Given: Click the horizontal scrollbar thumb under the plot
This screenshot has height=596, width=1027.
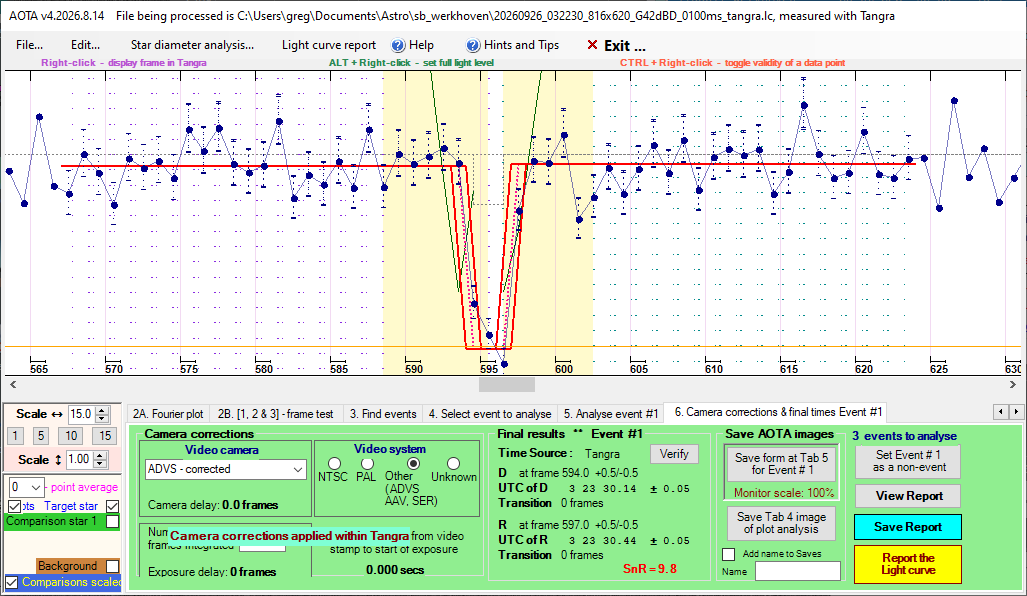Looking at the screenshot, I should (x=506, y=384).
